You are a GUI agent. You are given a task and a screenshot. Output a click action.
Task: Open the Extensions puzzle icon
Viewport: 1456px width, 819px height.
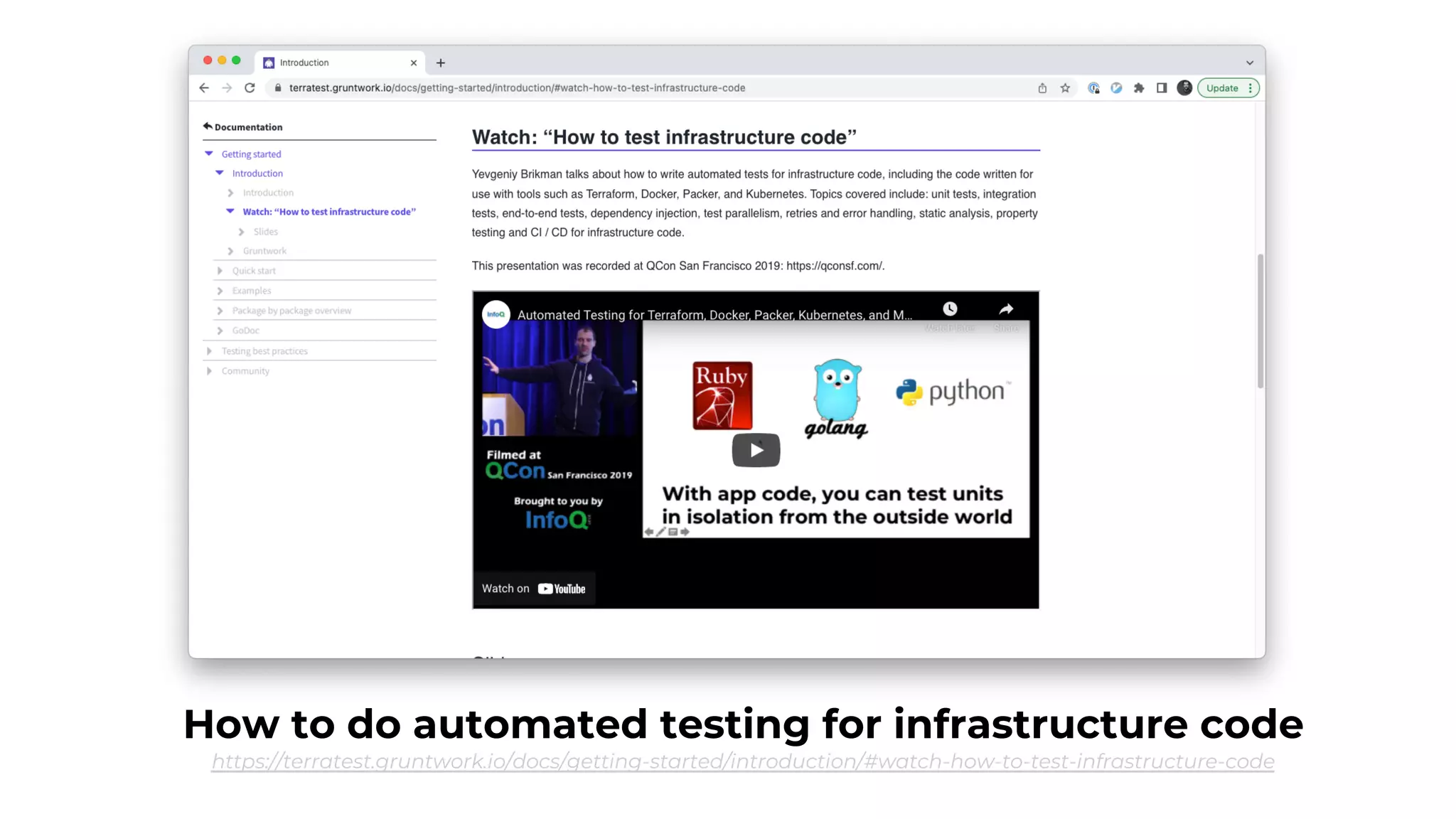1139,88
